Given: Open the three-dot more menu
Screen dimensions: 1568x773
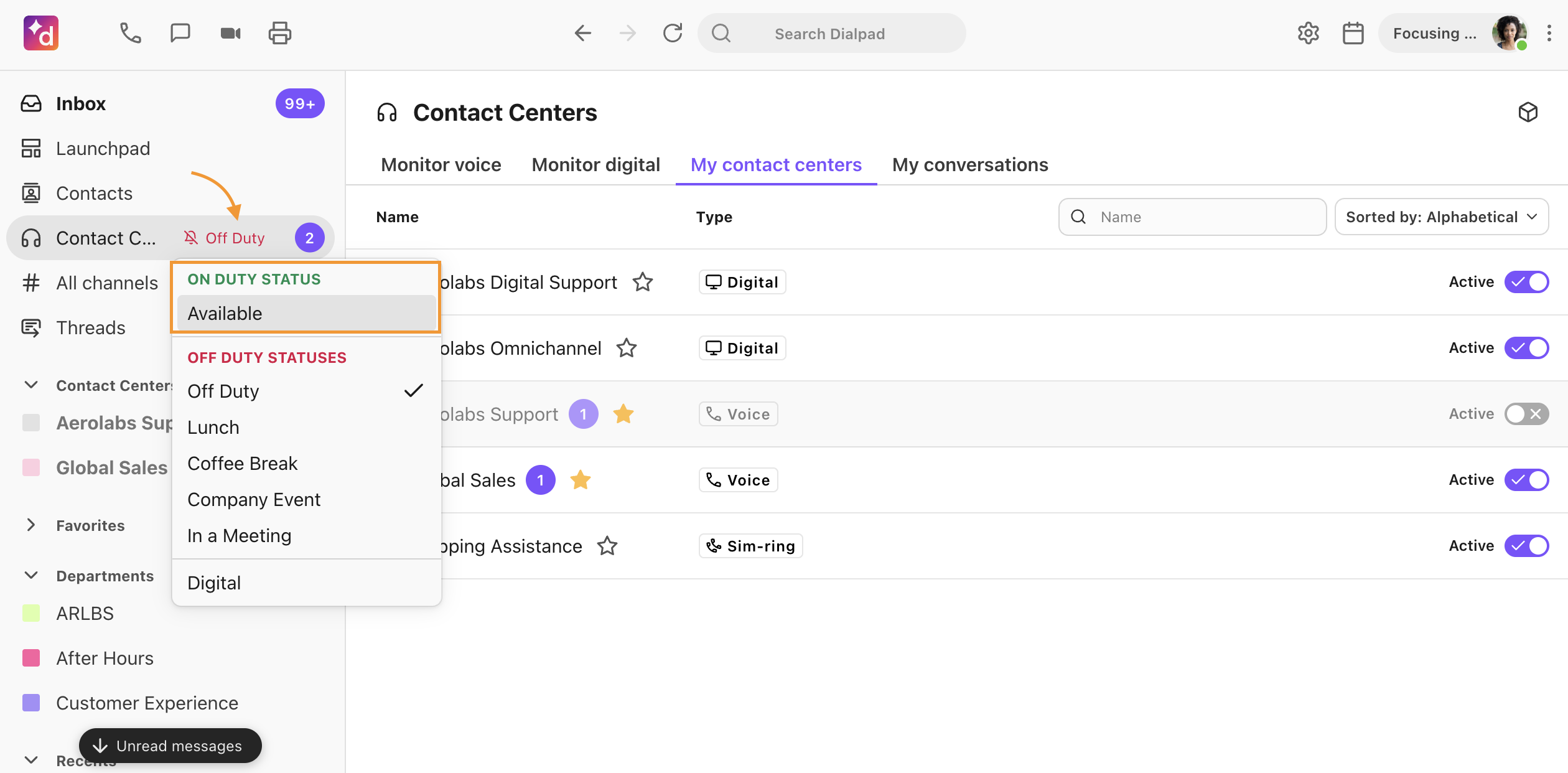Looking at the screenshot, I should pyautogui.click(x=1549, y=33).
